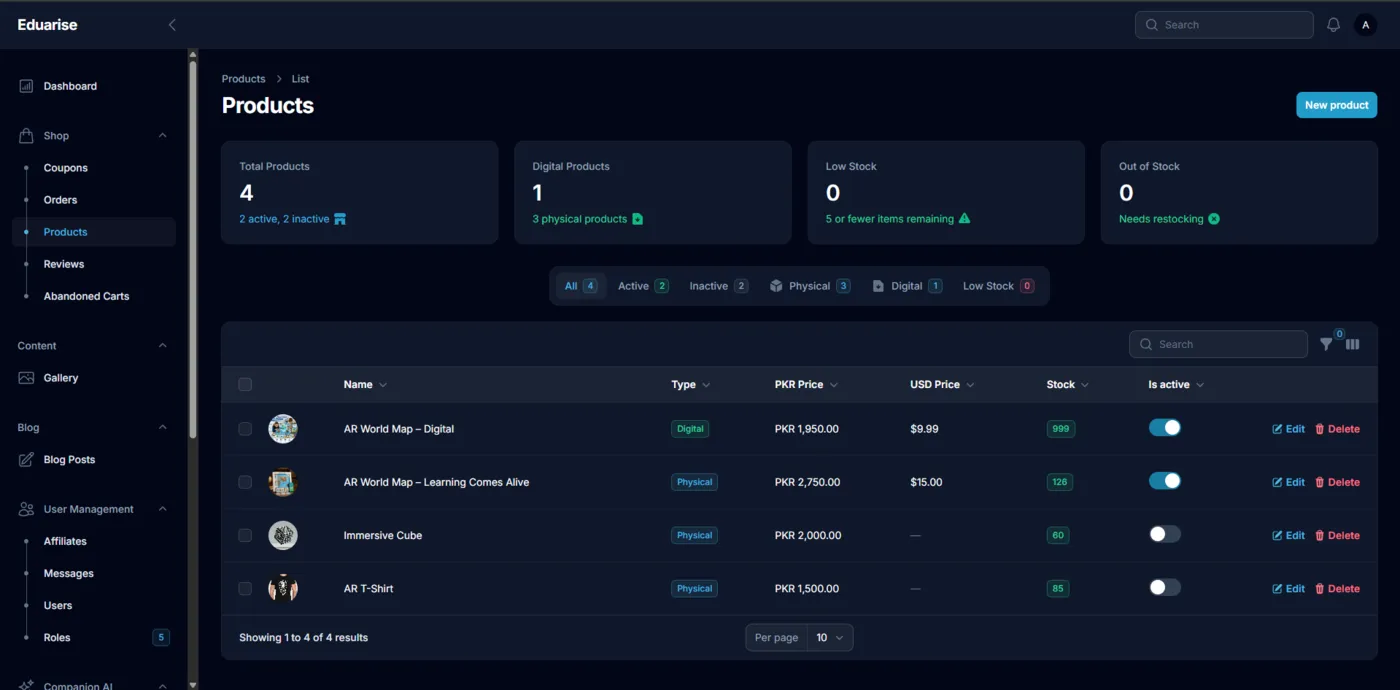
Task: Toggle columns with the column manager icon
Action: 1353,344
